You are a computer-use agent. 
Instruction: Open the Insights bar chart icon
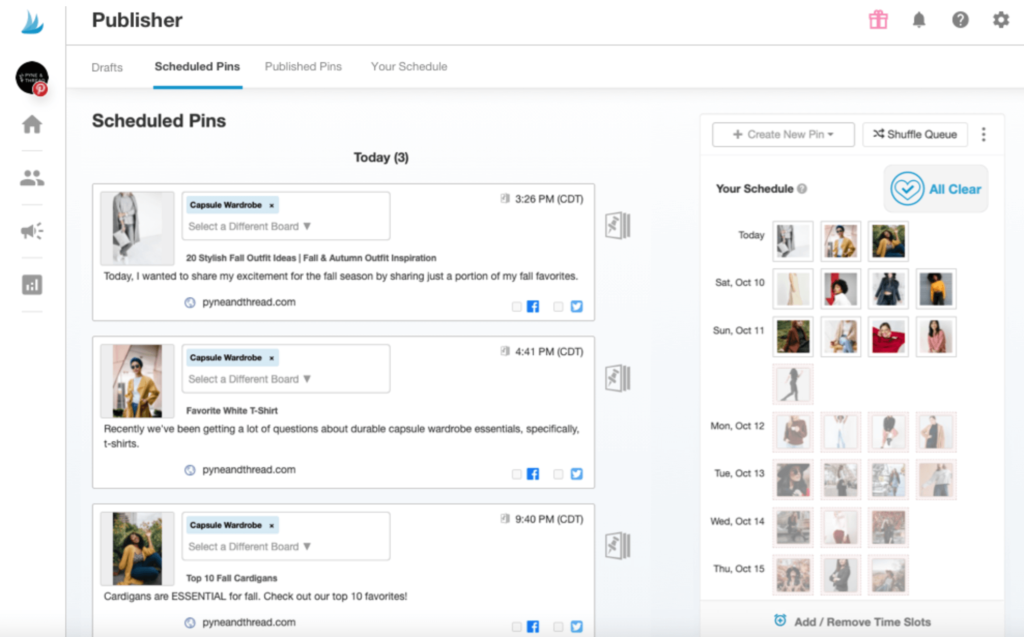[32, 284]
